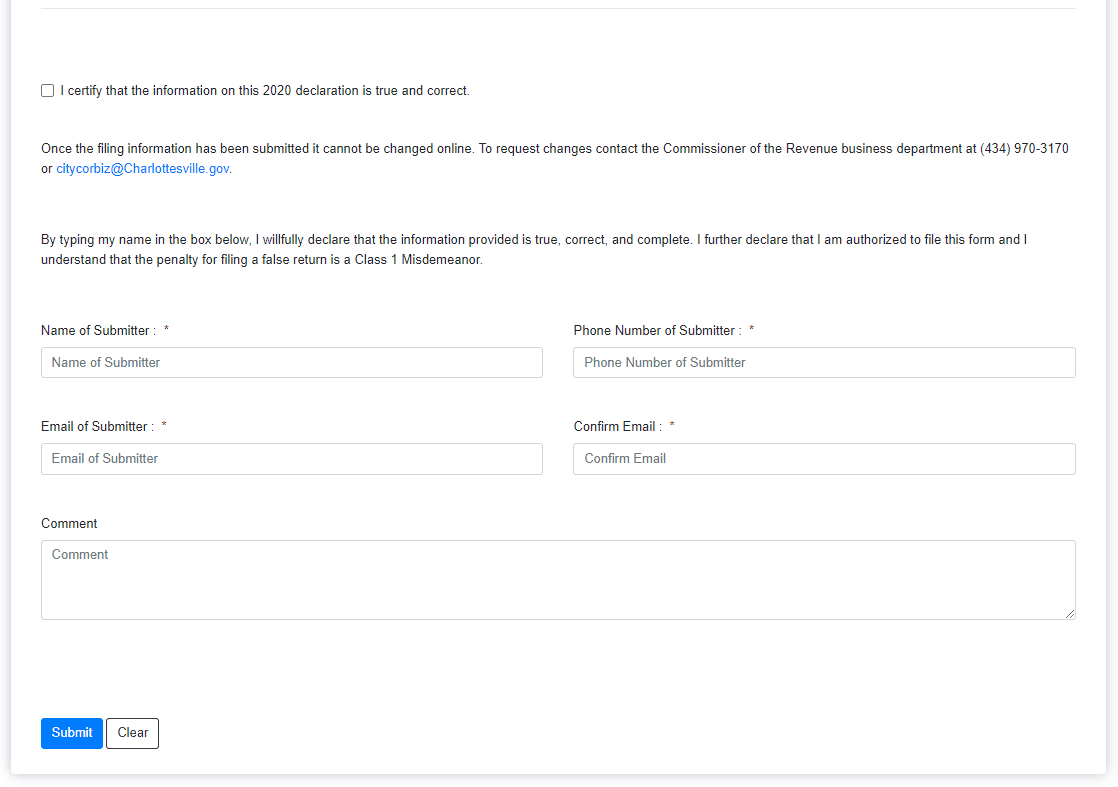Enable the 2020 declaration certification checkbox

pyautogui.click(x=47, y=90)
